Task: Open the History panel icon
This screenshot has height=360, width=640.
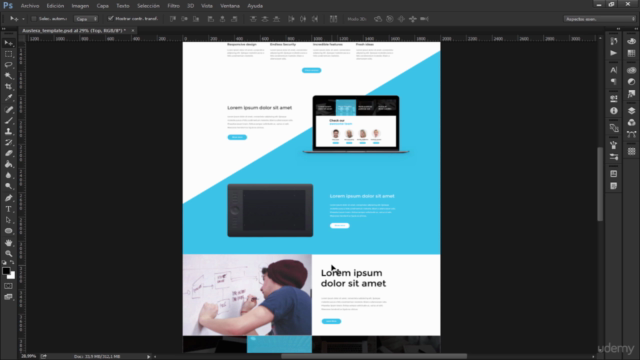Action: (x=613, y=41)
